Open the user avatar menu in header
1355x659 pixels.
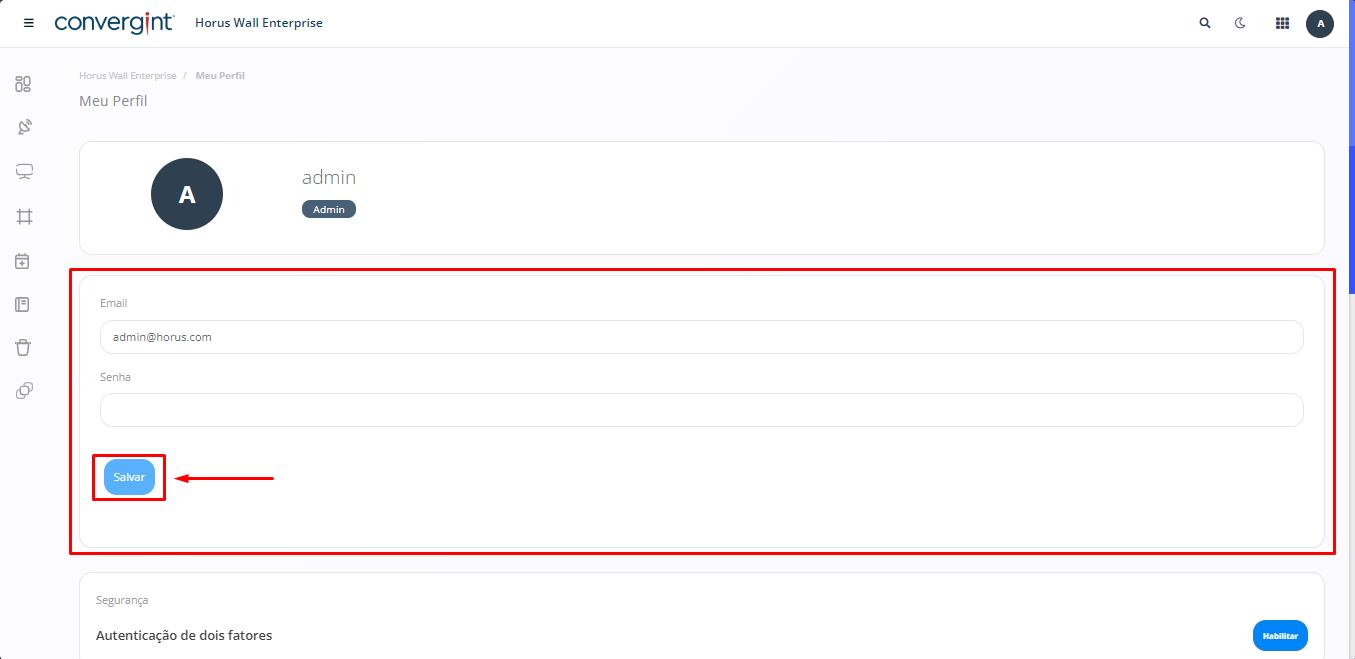point(1320,23)
